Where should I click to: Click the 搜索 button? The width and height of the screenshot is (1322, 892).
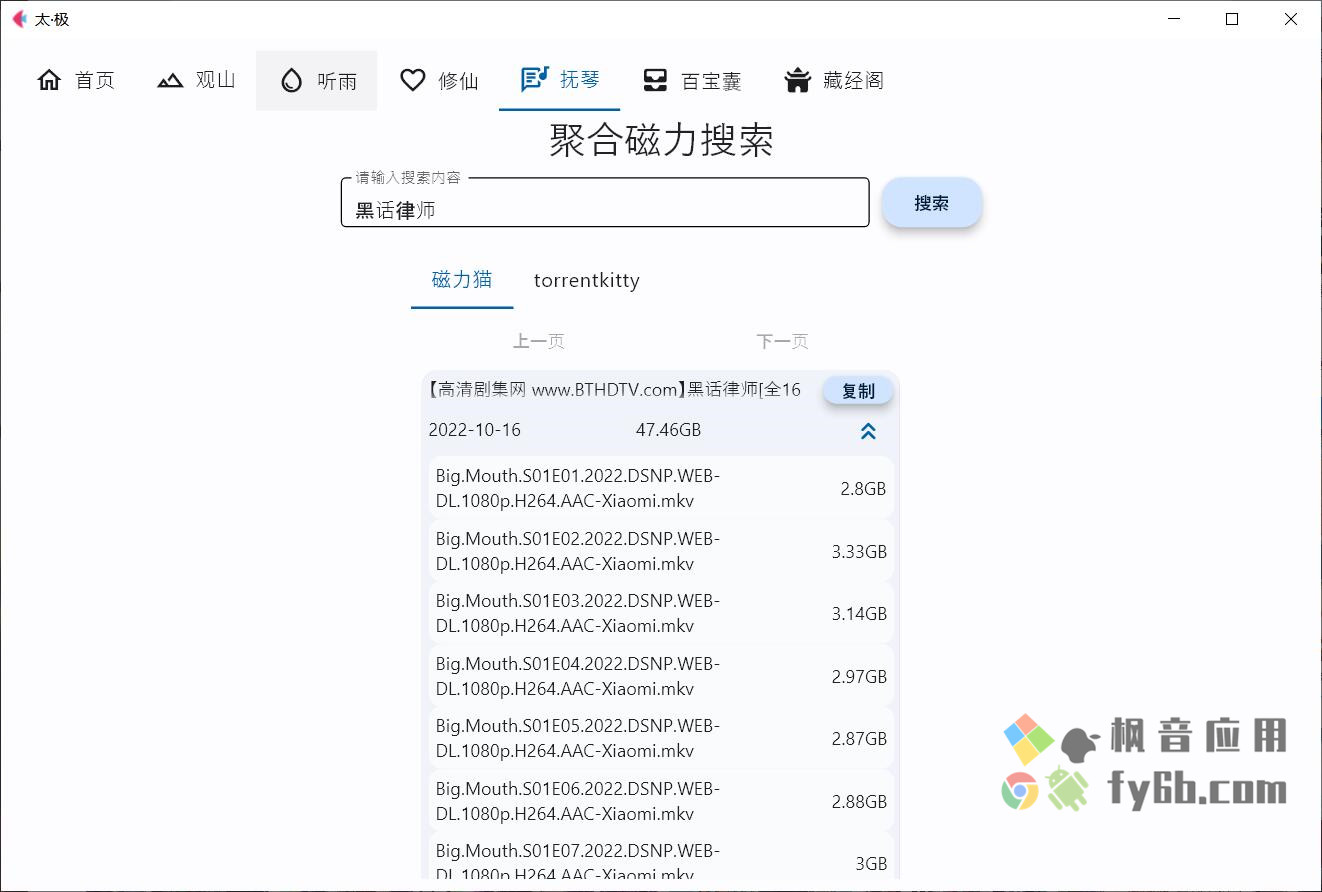pos(931,203)
